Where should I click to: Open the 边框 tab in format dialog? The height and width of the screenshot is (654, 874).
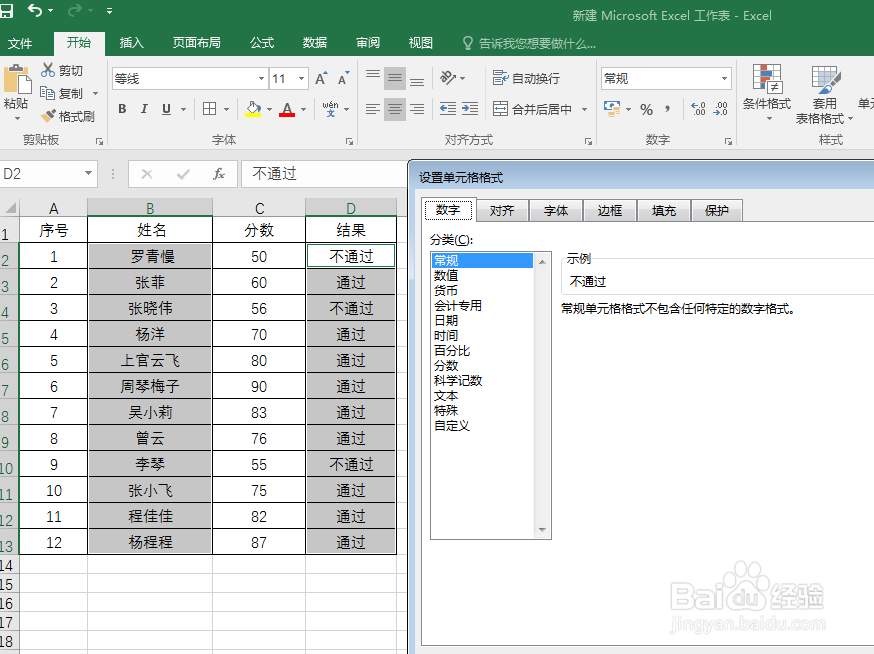point(609,211)
